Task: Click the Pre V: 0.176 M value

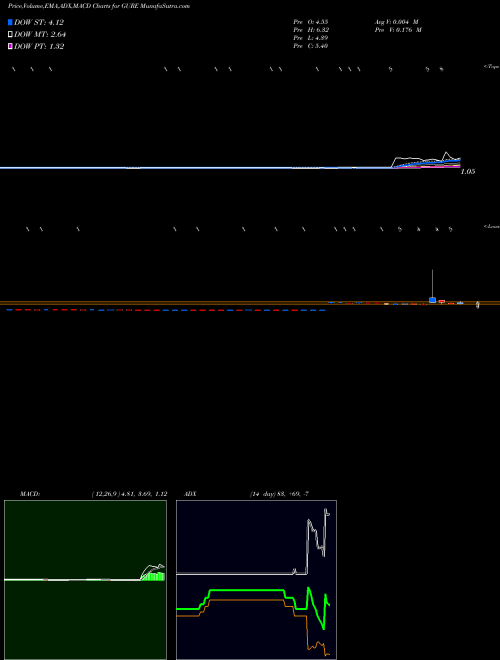Action: click(398, 30)
